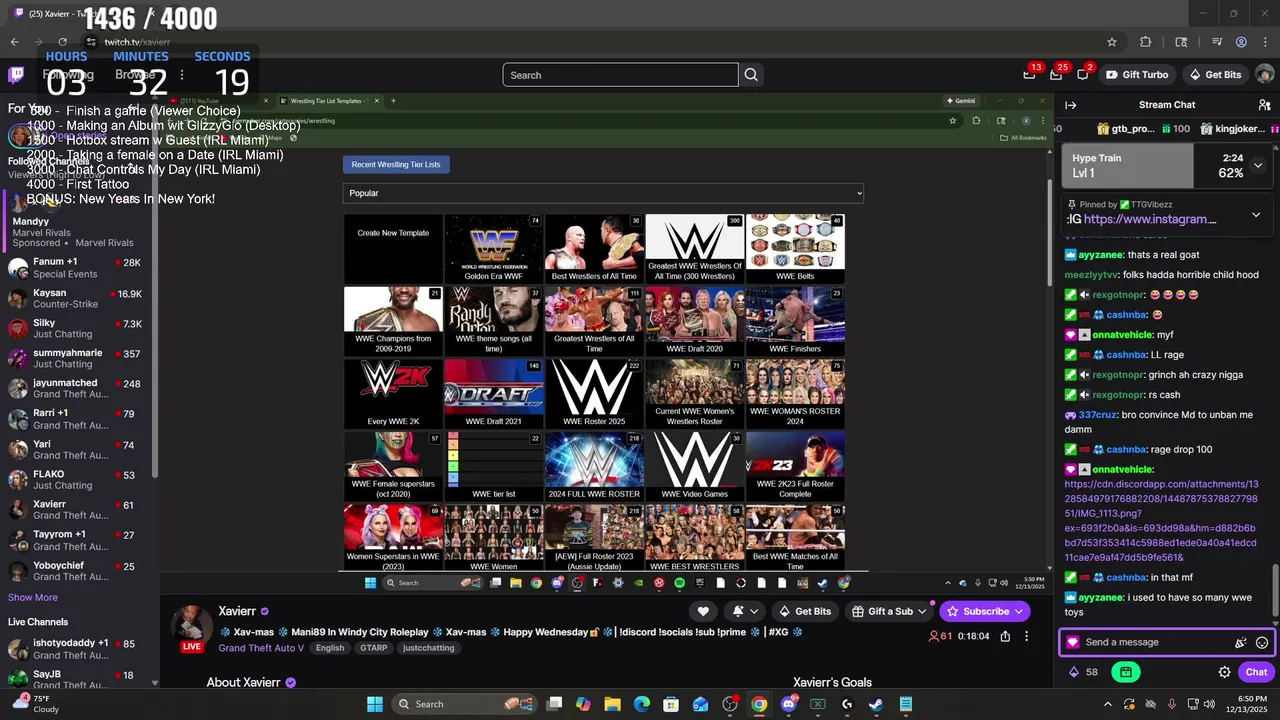Expand the Hype Train details chevron
The width and height of the screenshot is (1280, 720).
pyautogui.click(x=1258, y=165)
